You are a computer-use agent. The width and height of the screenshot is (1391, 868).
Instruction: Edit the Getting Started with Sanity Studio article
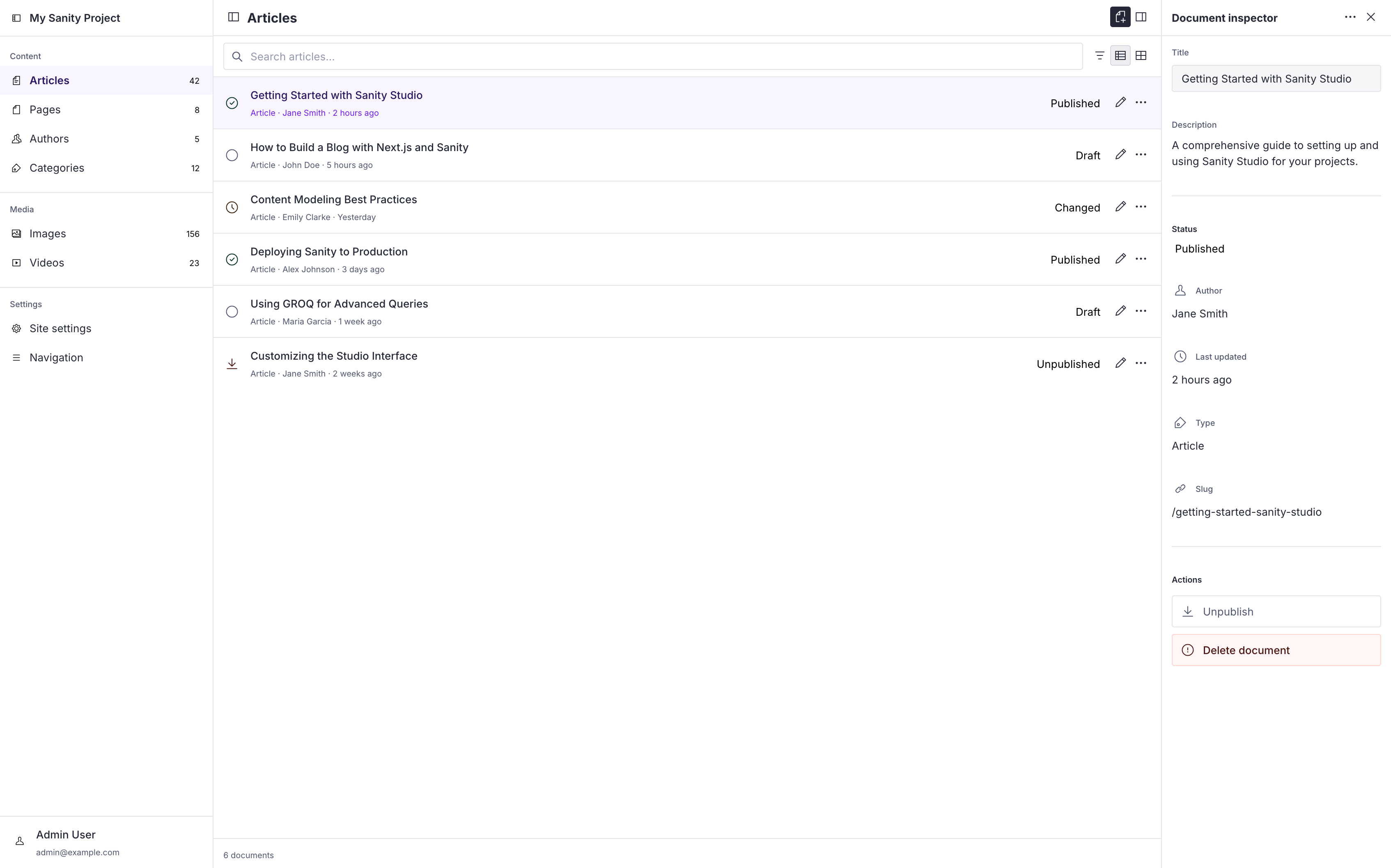(1120, 103)
